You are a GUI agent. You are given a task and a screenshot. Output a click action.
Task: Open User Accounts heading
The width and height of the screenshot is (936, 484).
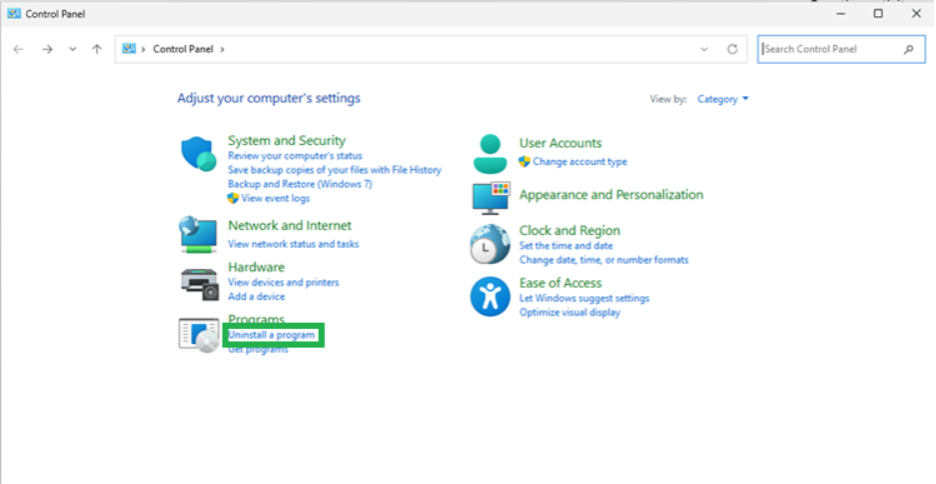(x=560, y=143)
